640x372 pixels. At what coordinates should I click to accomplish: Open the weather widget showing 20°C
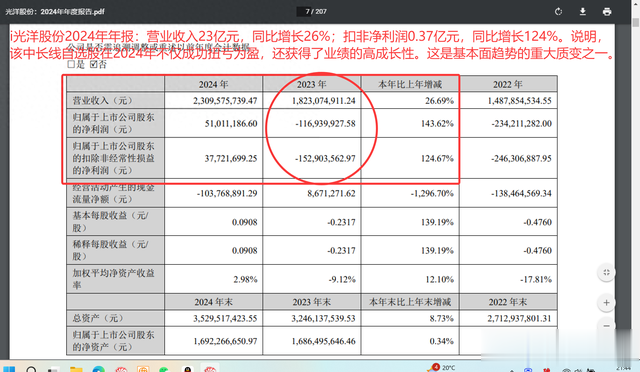point(443,368)
